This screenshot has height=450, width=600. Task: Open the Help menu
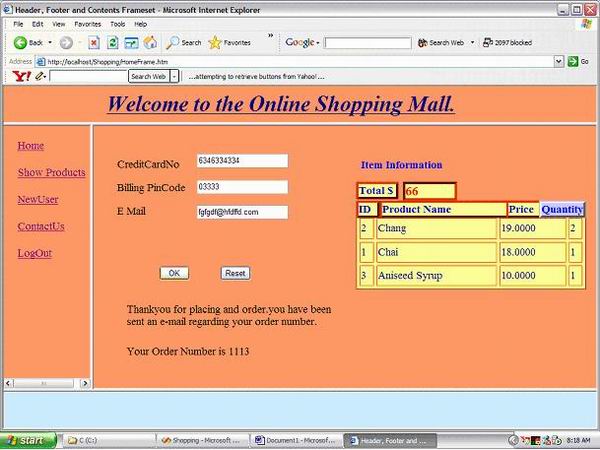(140, 24)
